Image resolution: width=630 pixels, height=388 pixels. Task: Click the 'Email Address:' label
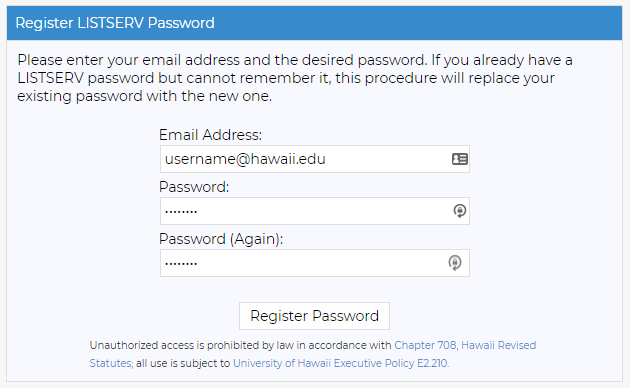210,135
